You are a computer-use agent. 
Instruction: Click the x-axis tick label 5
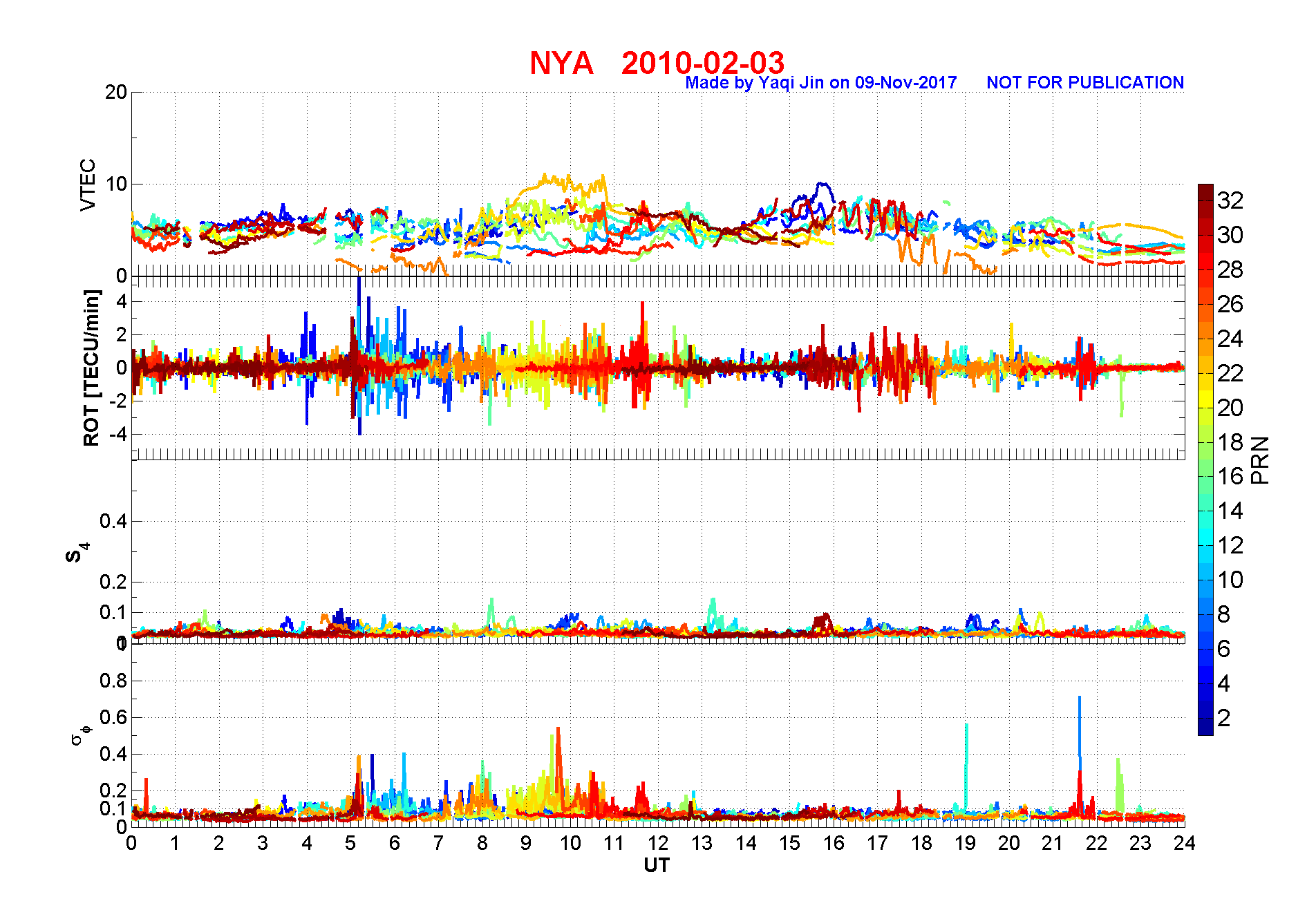[350, 843]
